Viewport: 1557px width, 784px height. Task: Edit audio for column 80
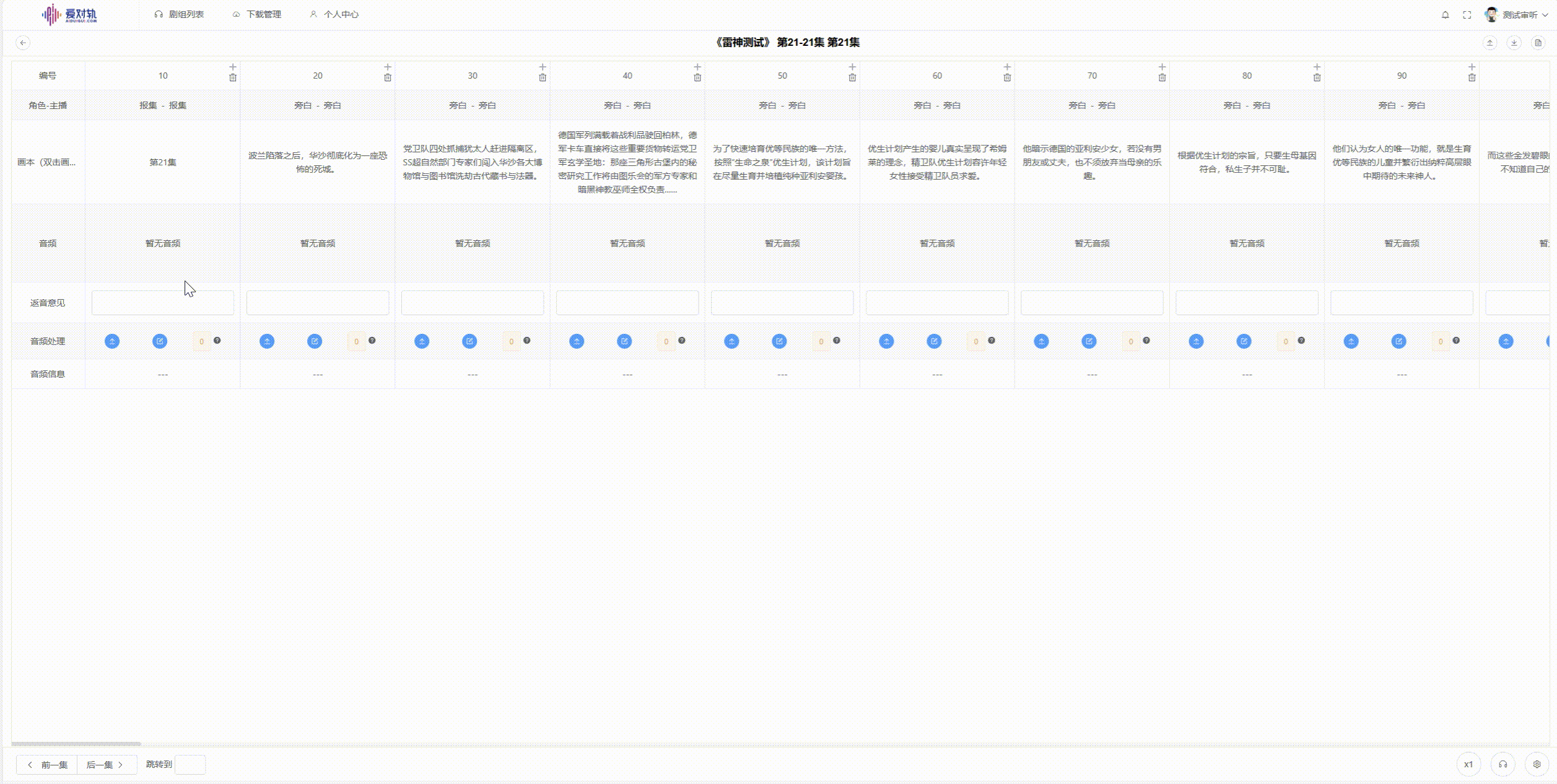[x=1244, y=341]
